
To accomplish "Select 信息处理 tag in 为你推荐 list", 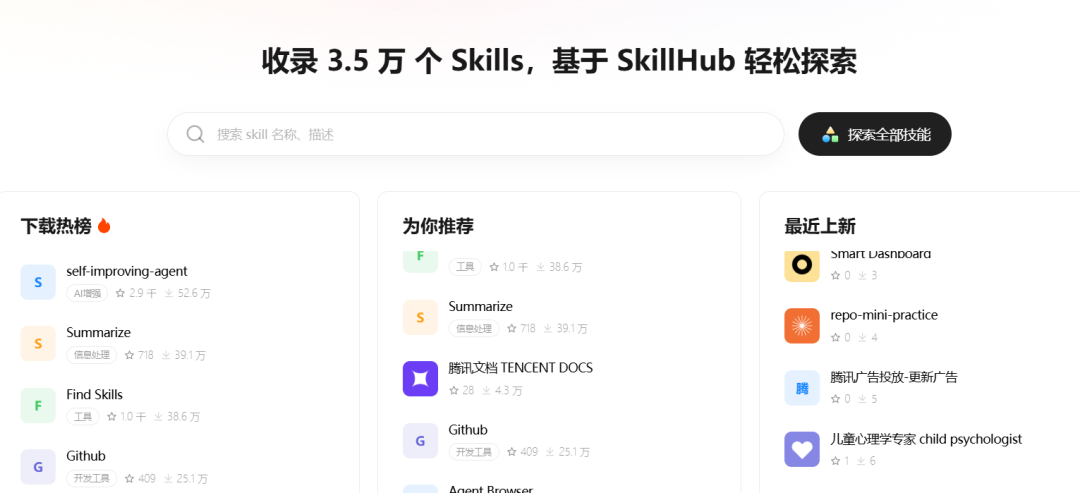I will pyautogui.click(x=474, y=328).
